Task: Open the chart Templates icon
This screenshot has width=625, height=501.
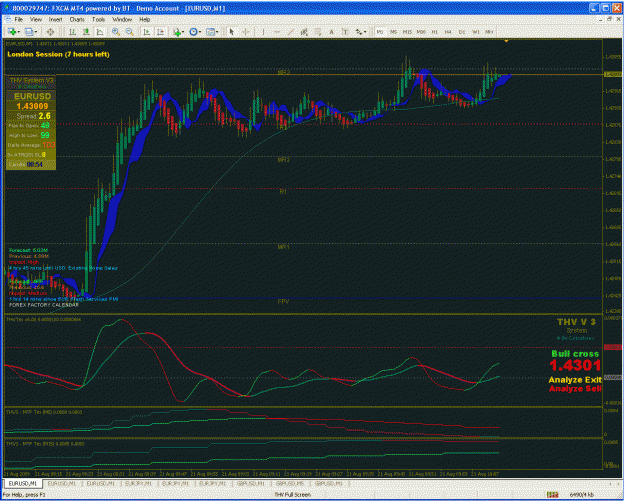Action: coord(210,32)
